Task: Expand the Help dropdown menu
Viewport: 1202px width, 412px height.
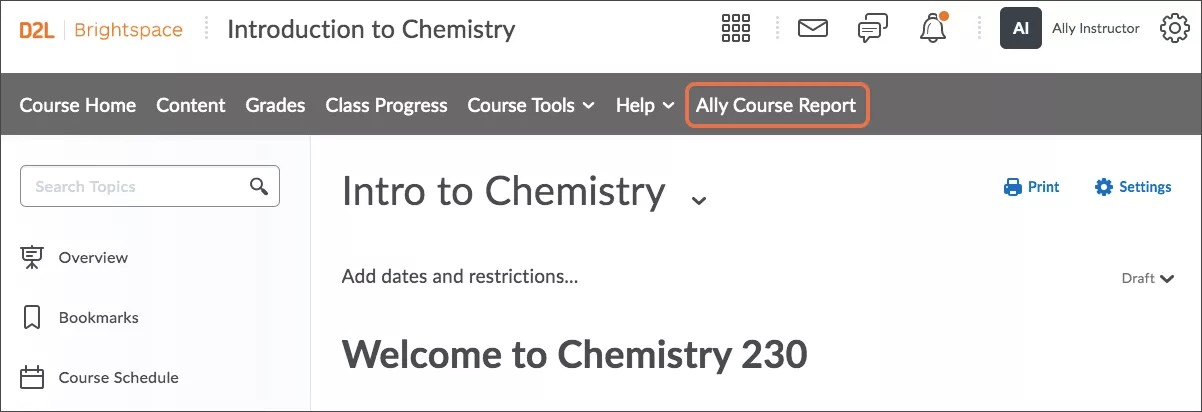Action: tap(645, 105)
